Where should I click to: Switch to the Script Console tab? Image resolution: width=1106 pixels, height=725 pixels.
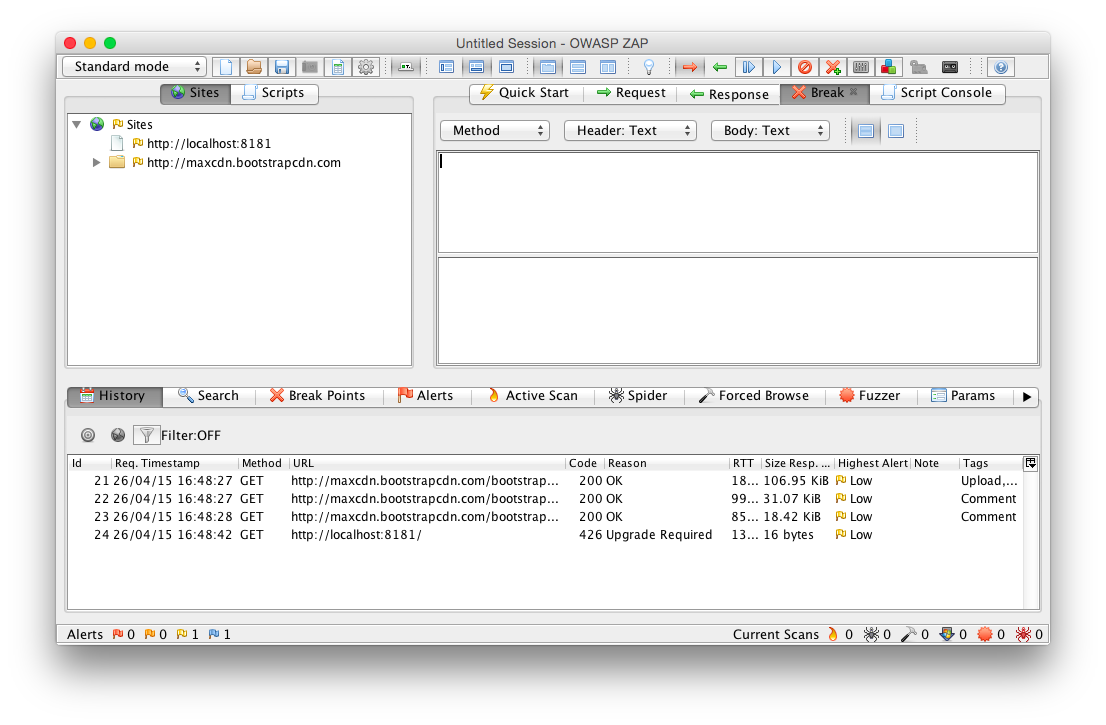pyautogui.click(x=936, y=93)
